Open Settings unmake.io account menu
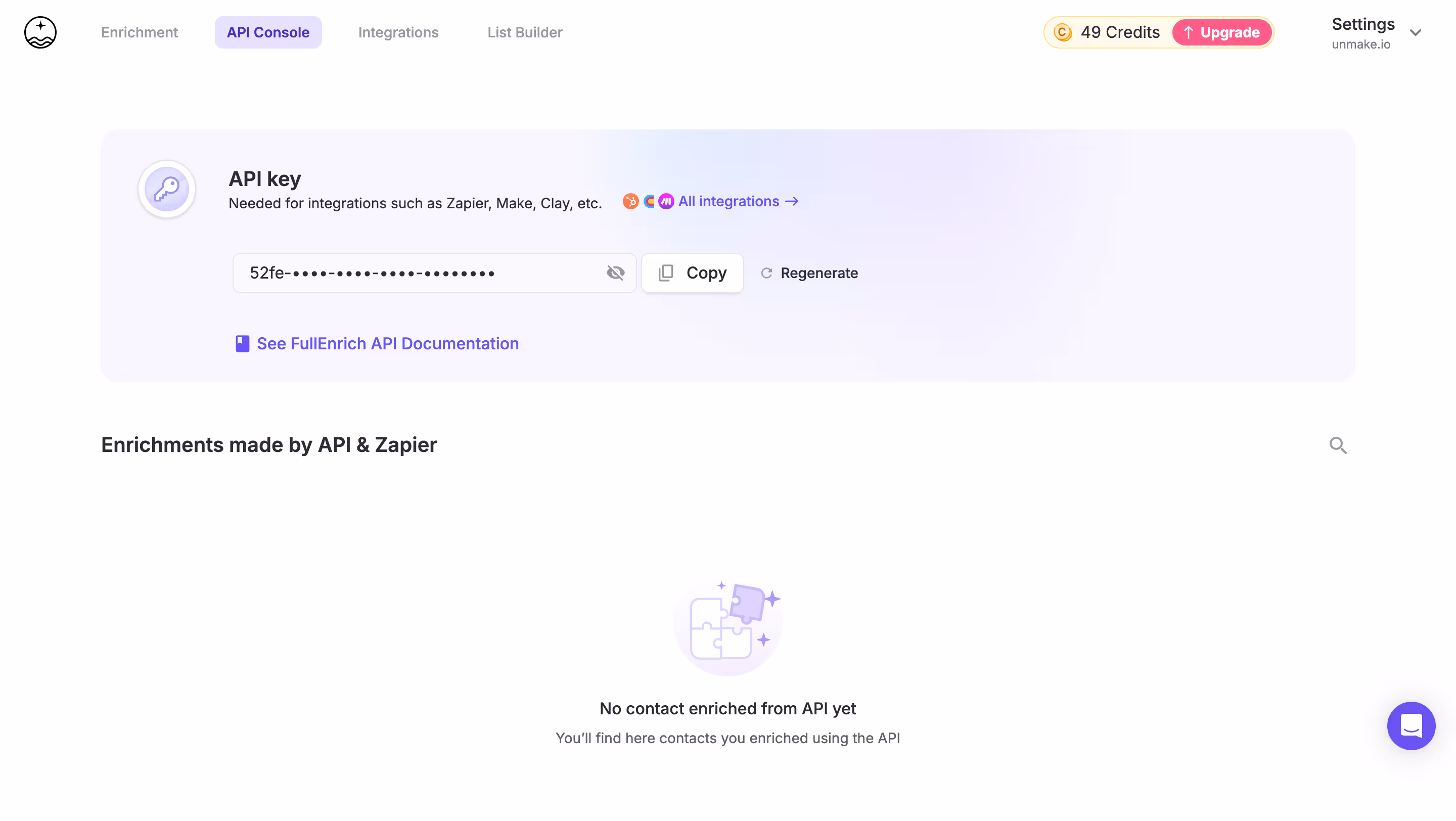Viewport: 1456px width, 821px height. (x=1362, y=32)
